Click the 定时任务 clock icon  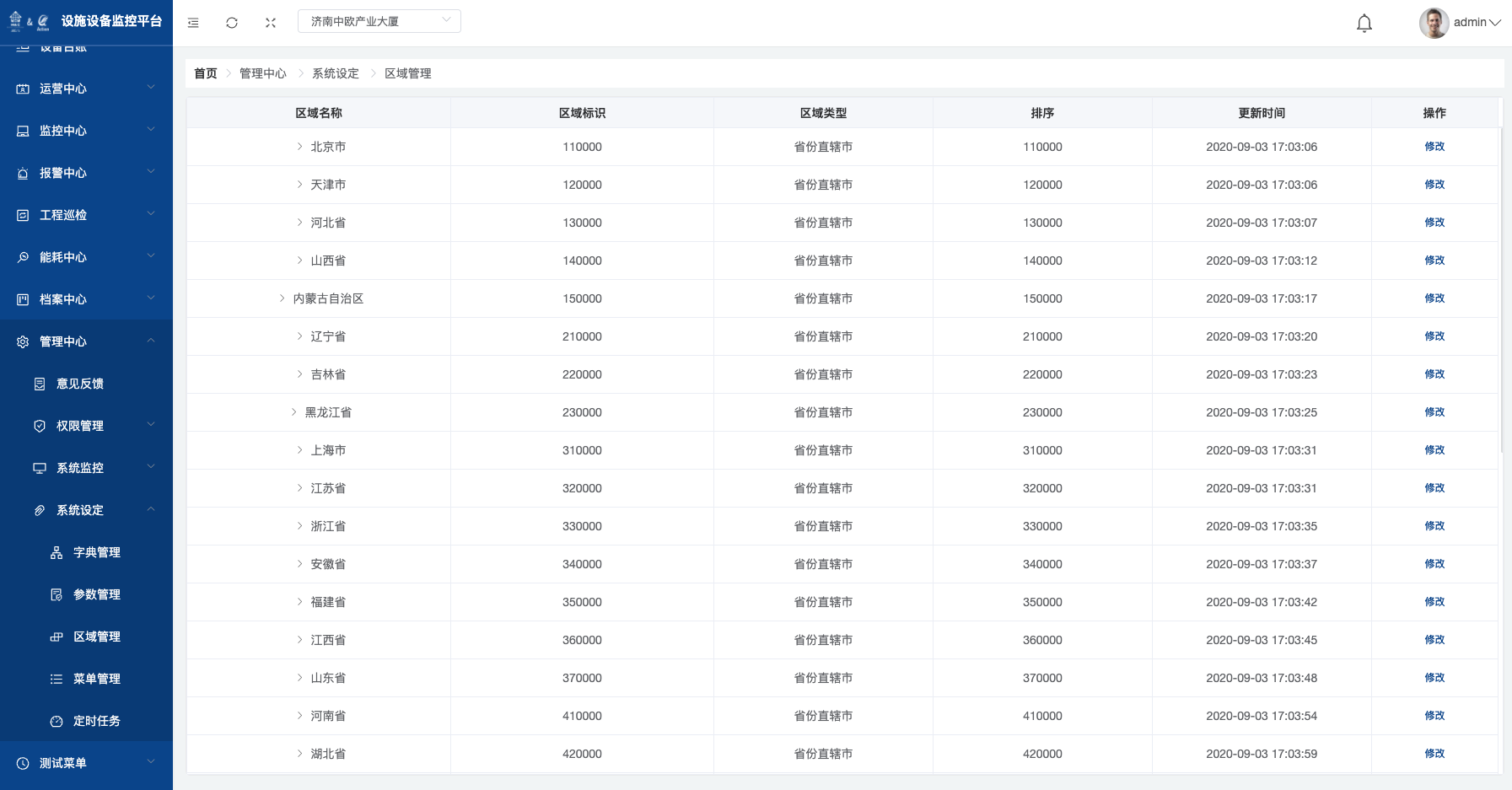pyautogui.click(x=56, y=721)
